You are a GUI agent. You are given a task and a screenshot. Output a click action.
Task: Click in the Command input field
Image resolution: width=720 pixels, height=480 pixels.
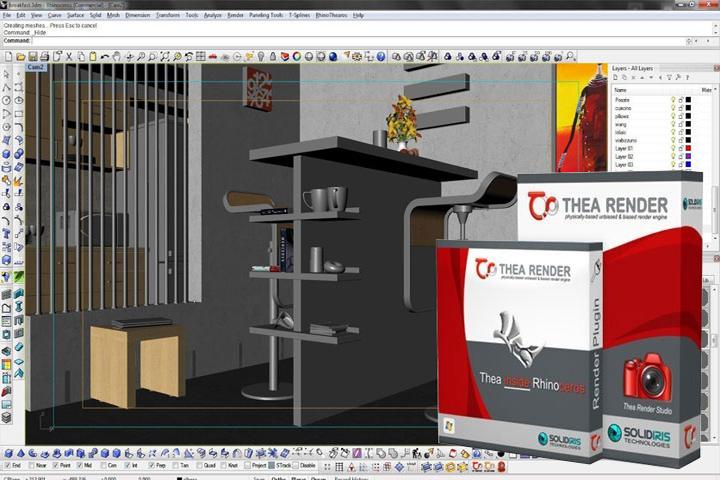pos(358,41)
